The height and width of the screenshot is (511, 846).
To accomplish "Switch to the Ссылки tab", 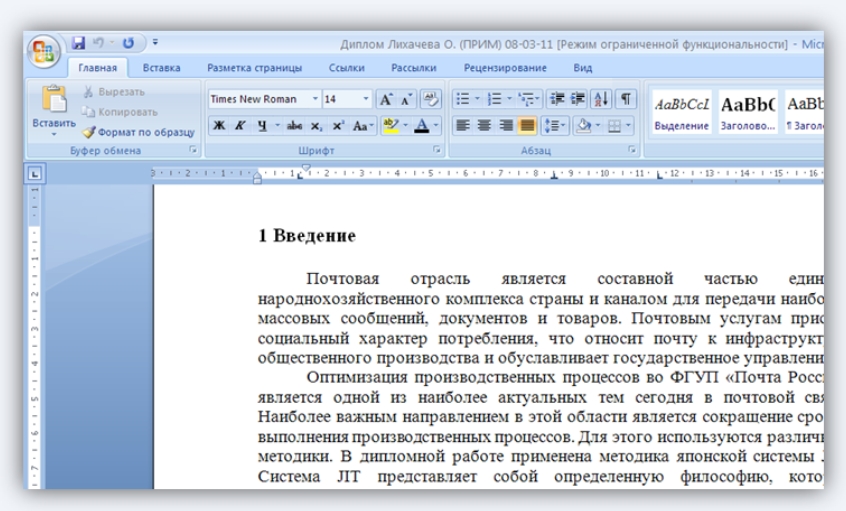I will (346, 68).
